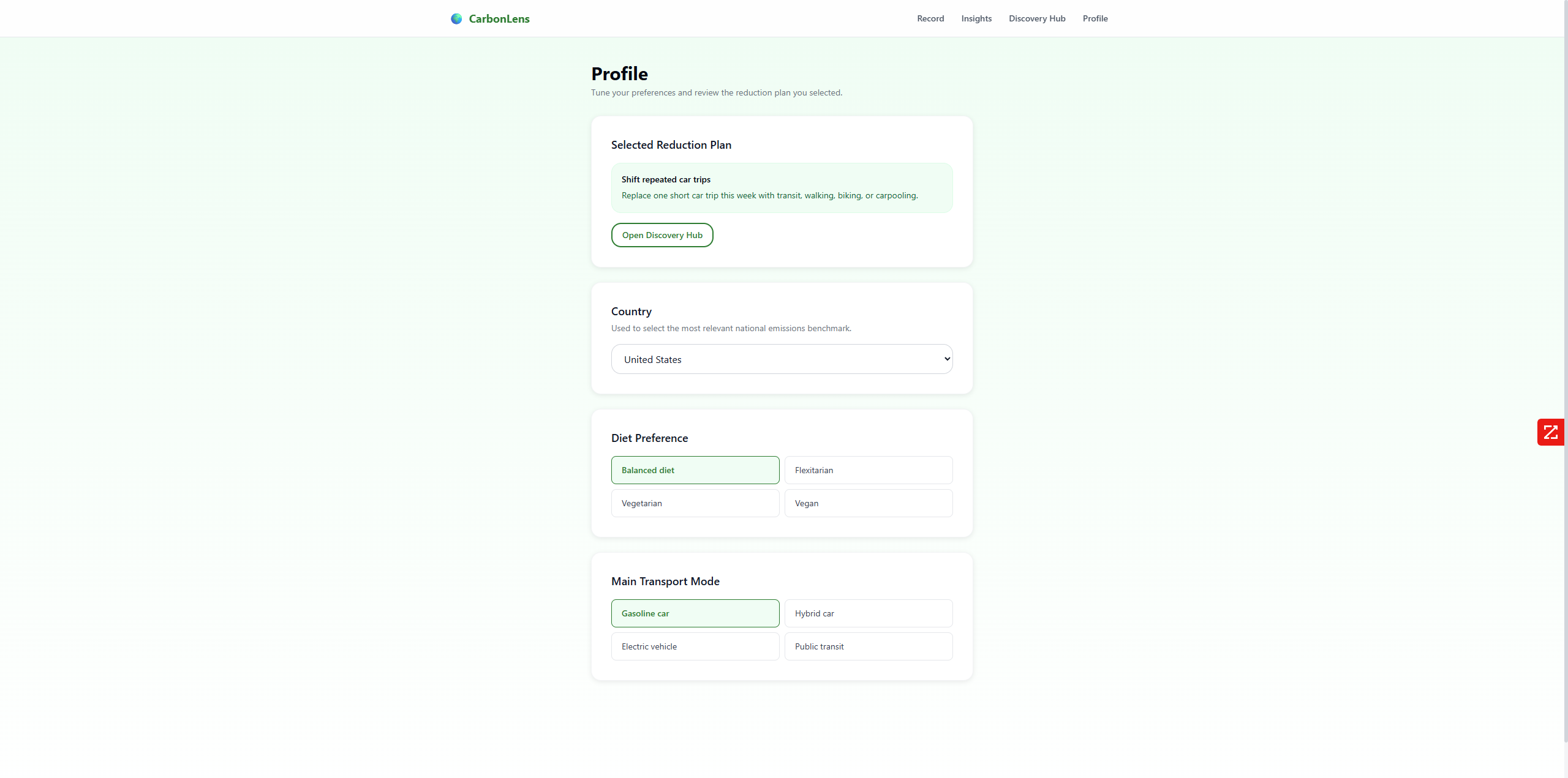Click the CarbonLens globe logo icon
Screen dimensions: 1568x778
(456, 19)
